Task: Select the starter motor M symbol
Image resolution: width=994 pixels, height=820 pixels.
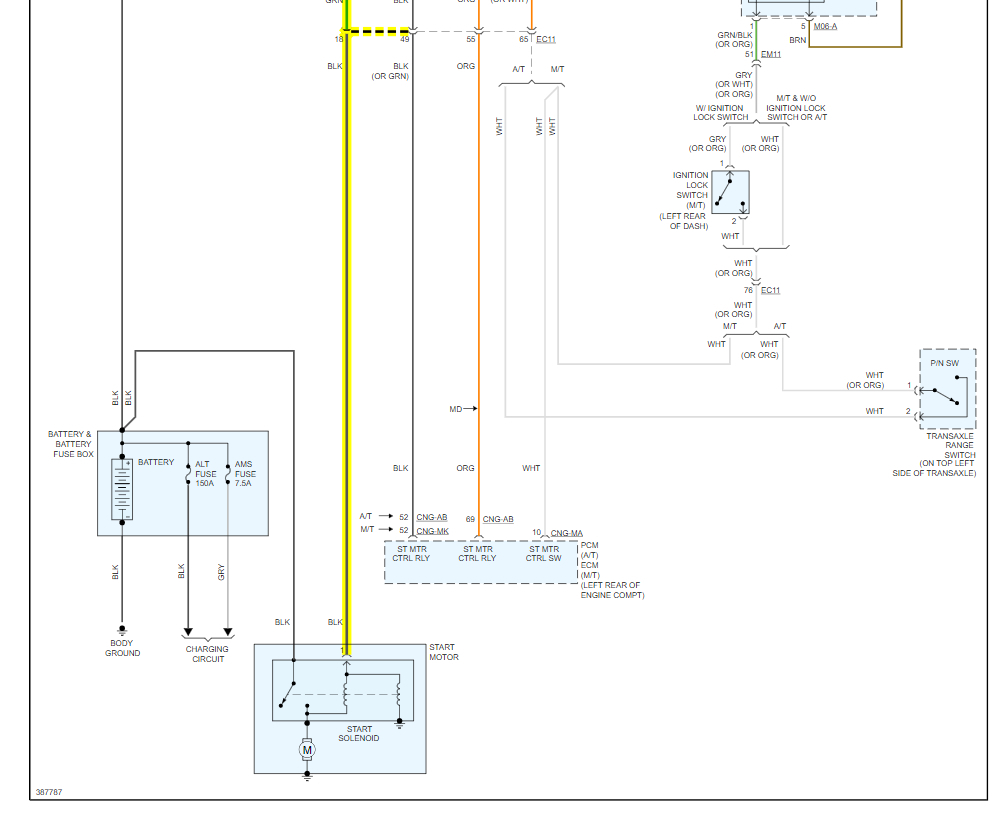Action: coord(307,750)
